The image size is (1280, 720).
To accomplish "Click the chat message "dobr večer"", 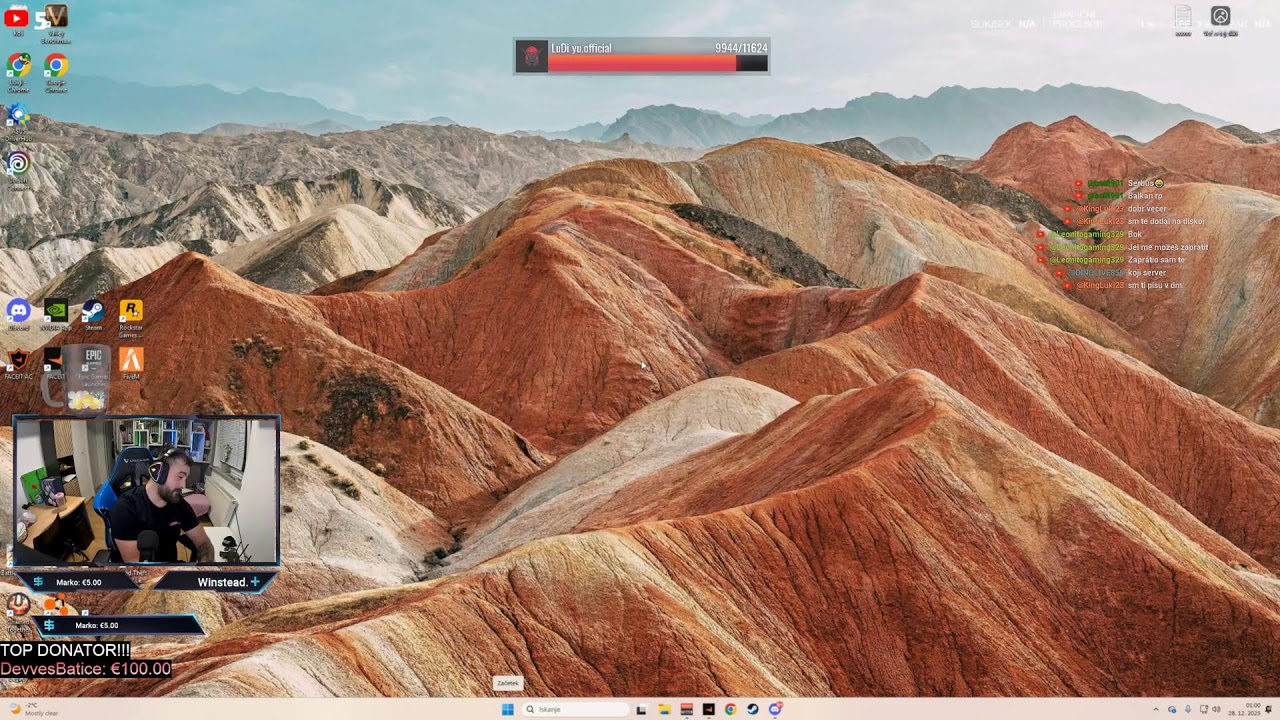I will (1147, 209).
